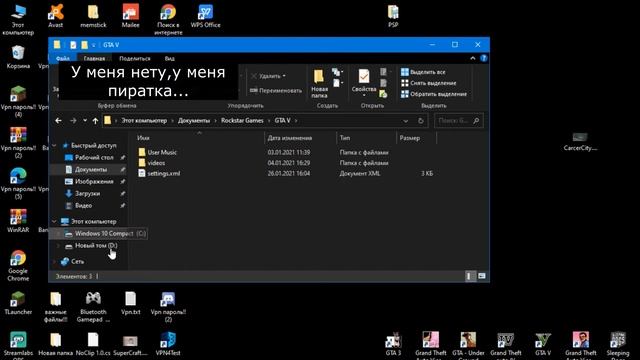Screen dimensions: 640x360
Task: Go up one folder level arrow
Action: click(x=95, y=120)
